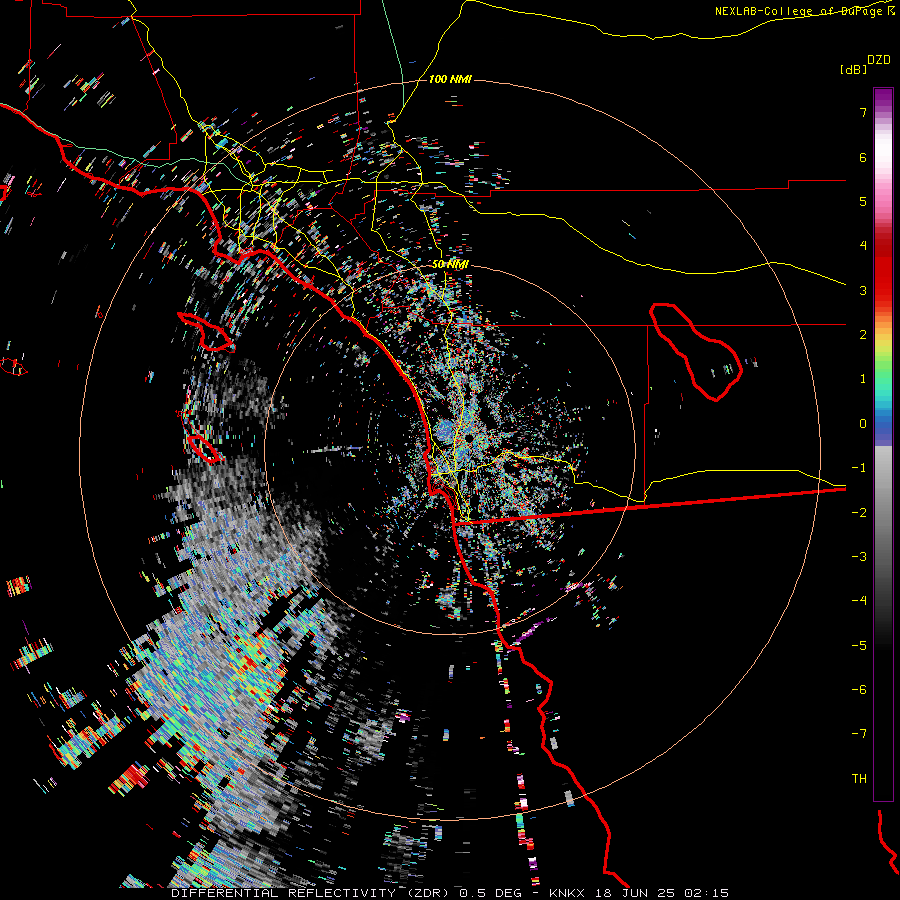Image resolution: width=900 pixels, height=900 pixels.
Task: Click the 7 value on the dB scale
Action: click(x=863, y=112)
